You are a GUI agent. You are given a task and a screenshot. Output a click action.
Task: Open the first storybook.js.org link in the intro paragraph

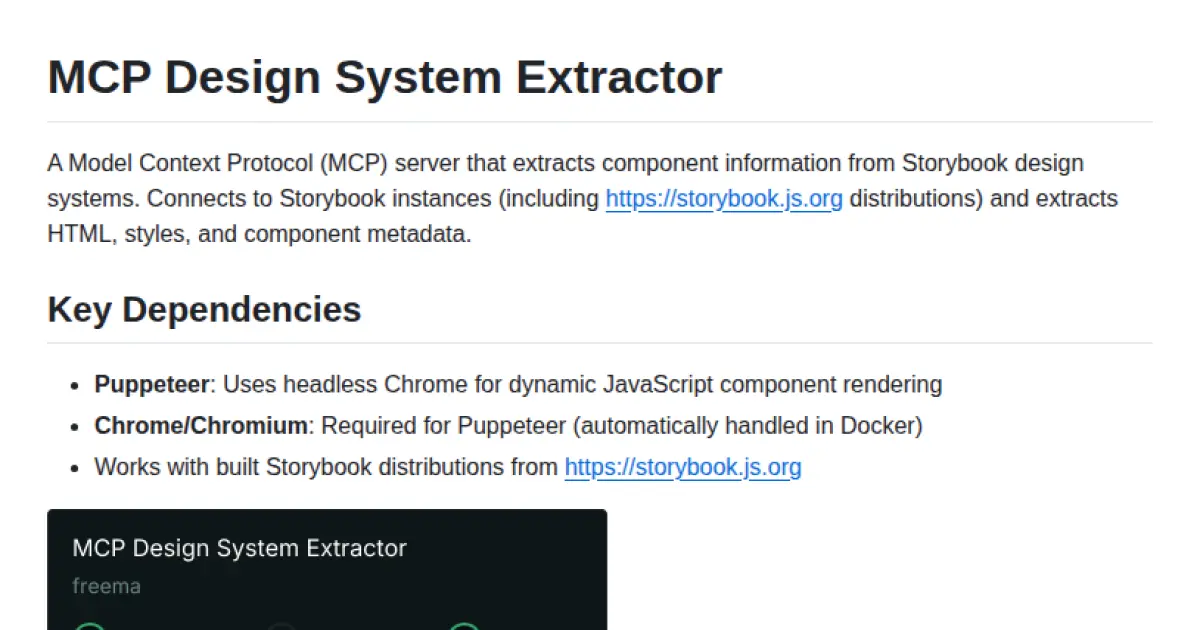(723, 198)
